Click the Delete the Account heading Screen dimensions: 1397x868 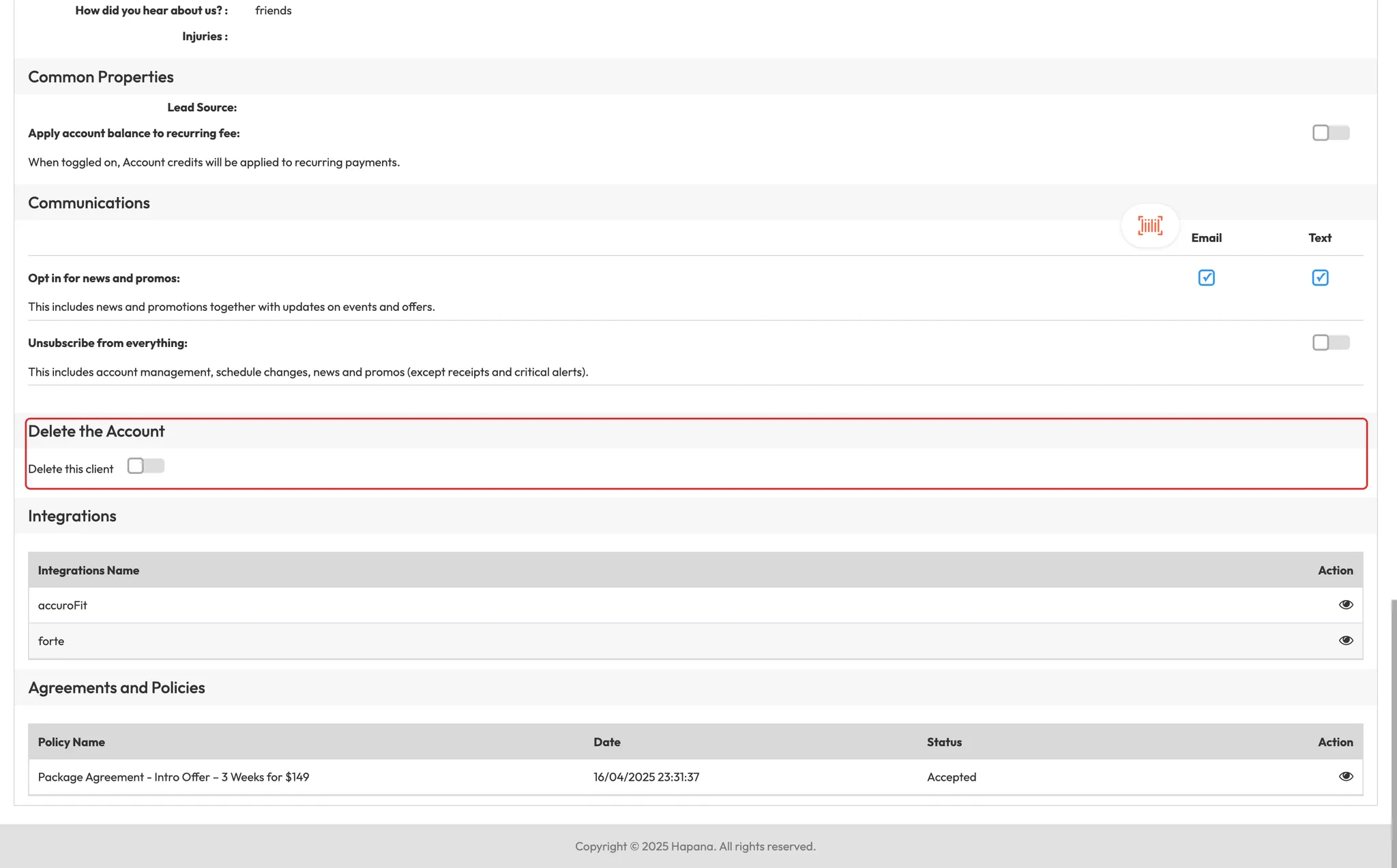(x=96, y=431)
